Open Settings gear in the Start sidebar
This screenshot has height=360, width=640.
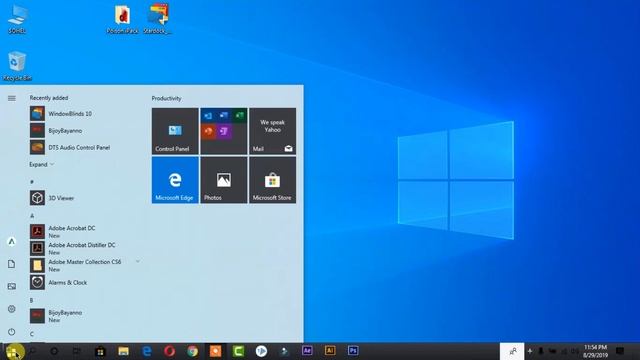12,309
